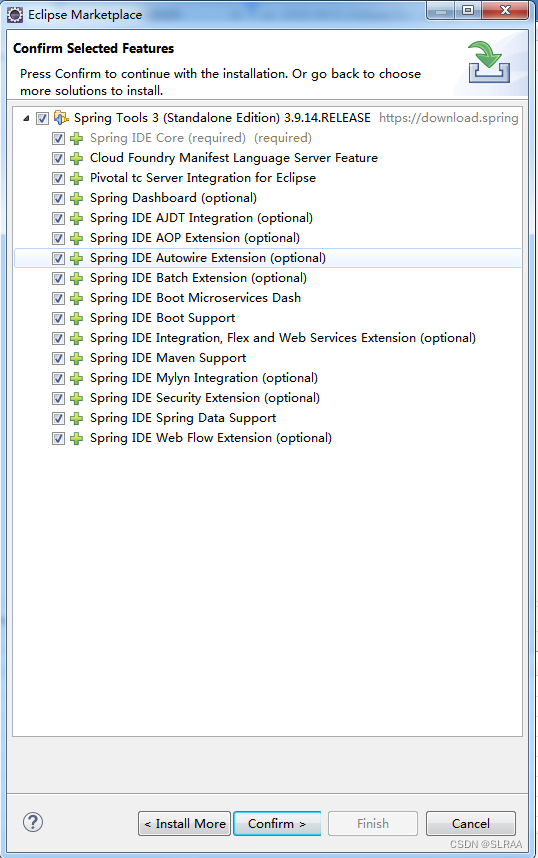Screen dimensions: 538x858
Task: Select "Spring IDE Autowire Extension (optional)" text
Action: click(x=207, y=258)
